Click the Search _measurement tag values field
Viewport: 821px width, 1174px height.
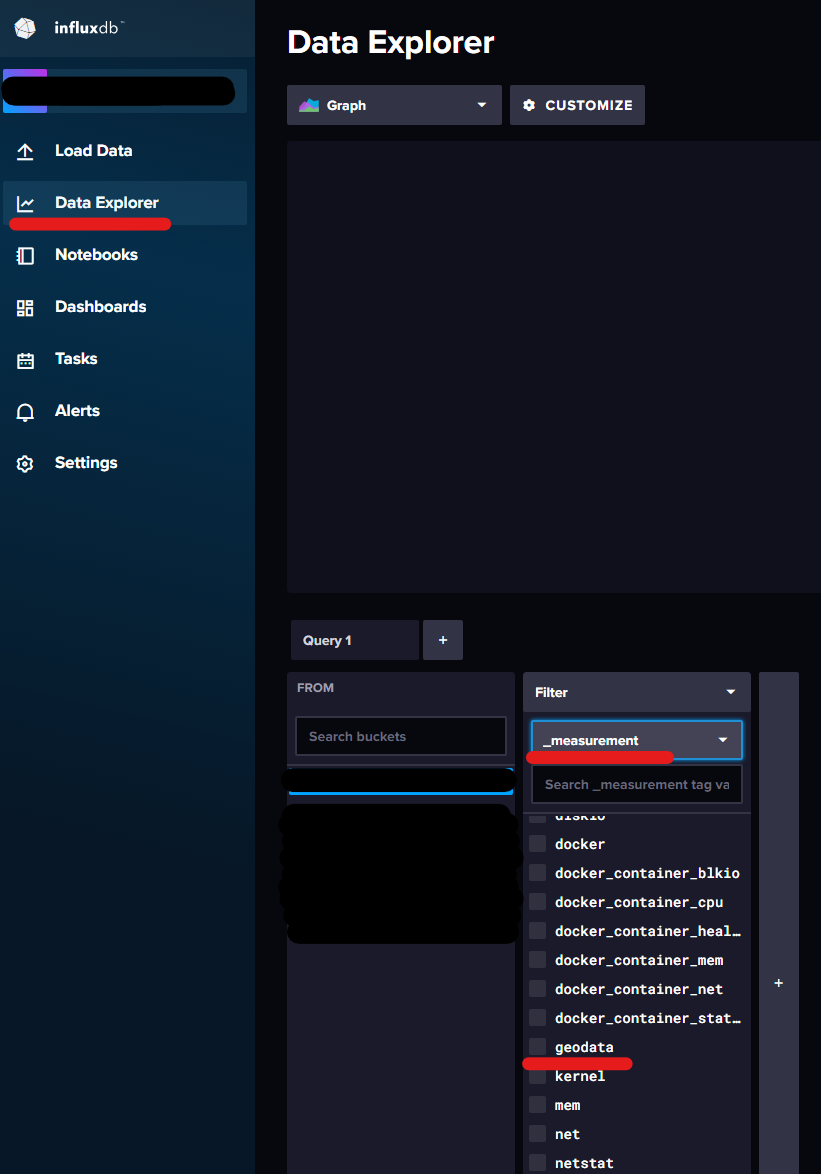637,785
